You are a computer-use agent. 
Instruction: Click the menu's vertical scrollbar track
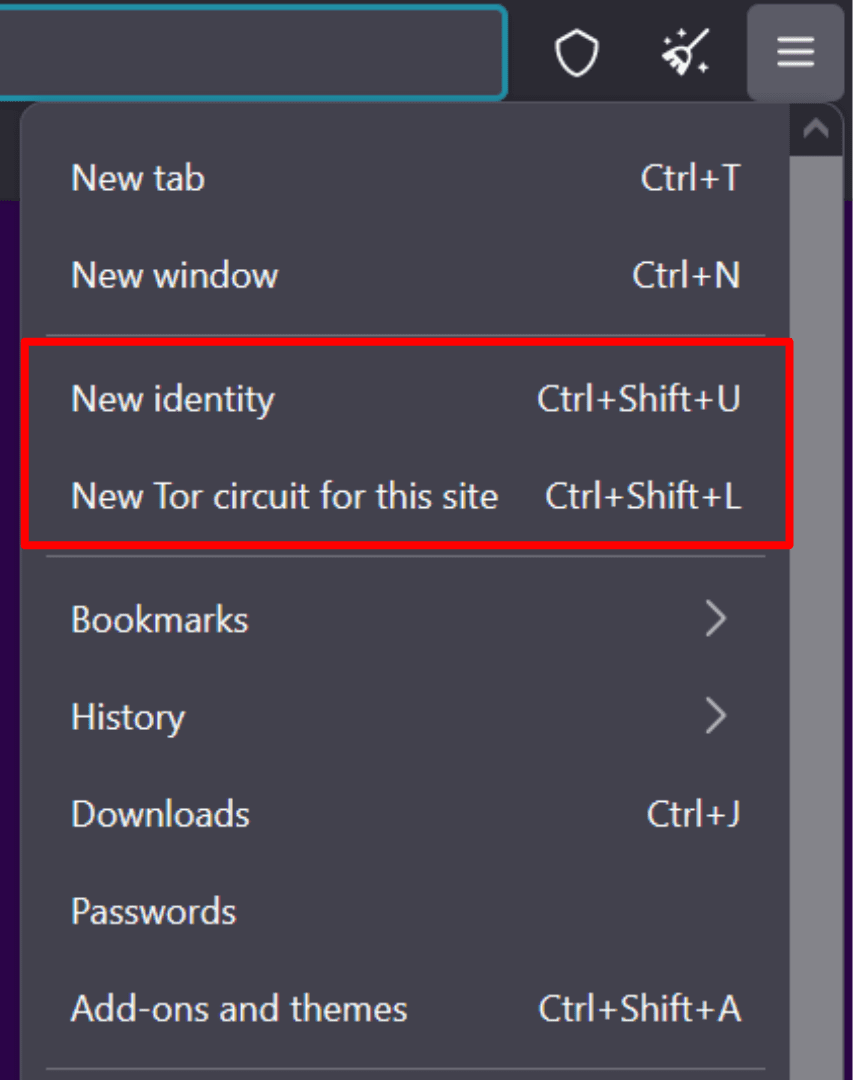pyautogui.click(x=816, y=600)
